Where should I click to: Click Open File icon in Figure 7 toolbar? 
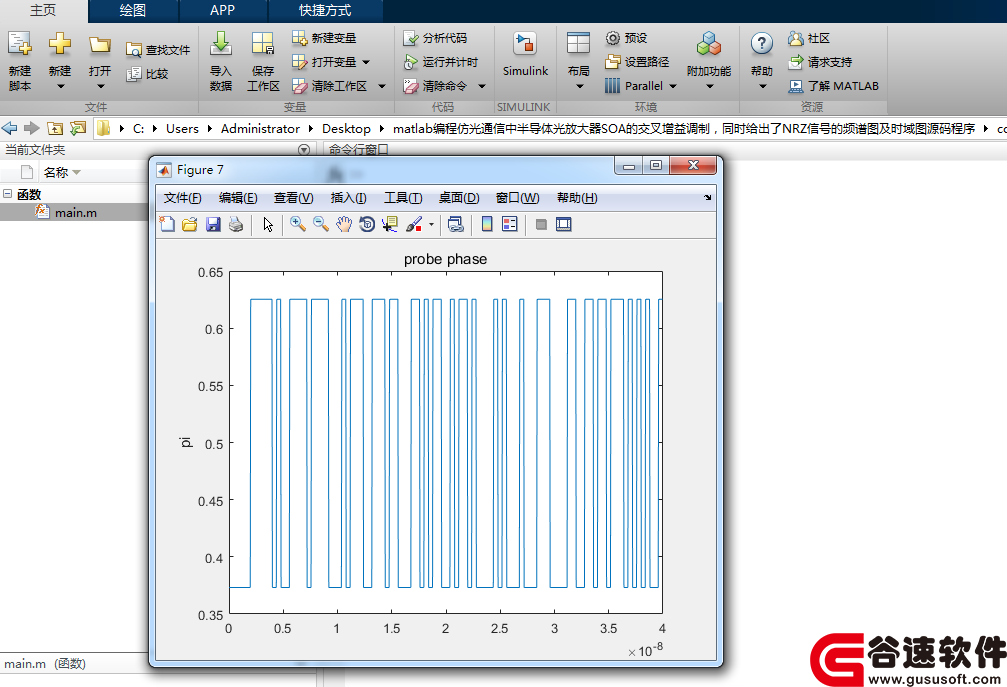coord(189,224)
